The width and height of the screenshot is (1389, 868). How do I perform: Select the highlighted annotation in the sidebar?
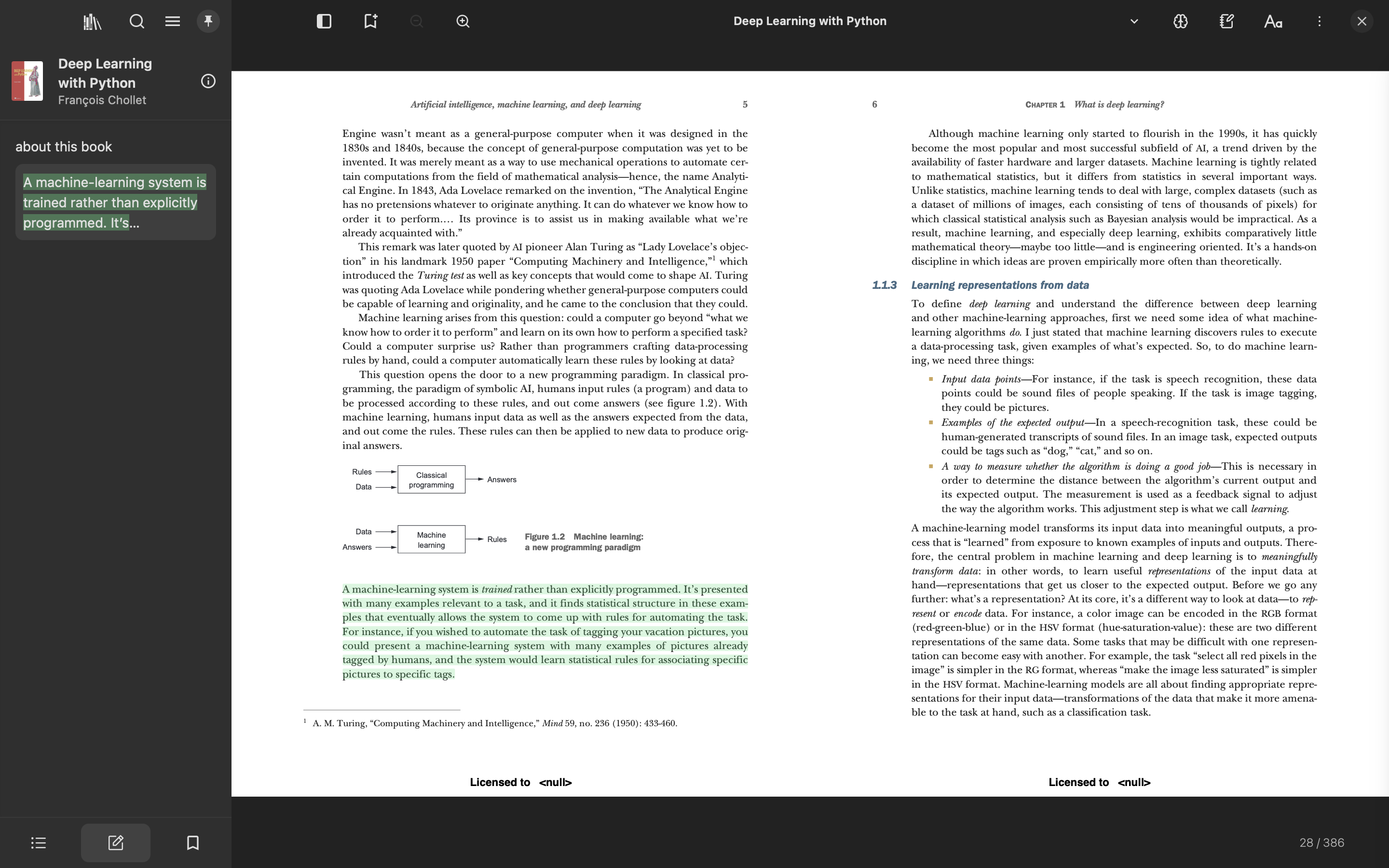(x=115, y=202)
